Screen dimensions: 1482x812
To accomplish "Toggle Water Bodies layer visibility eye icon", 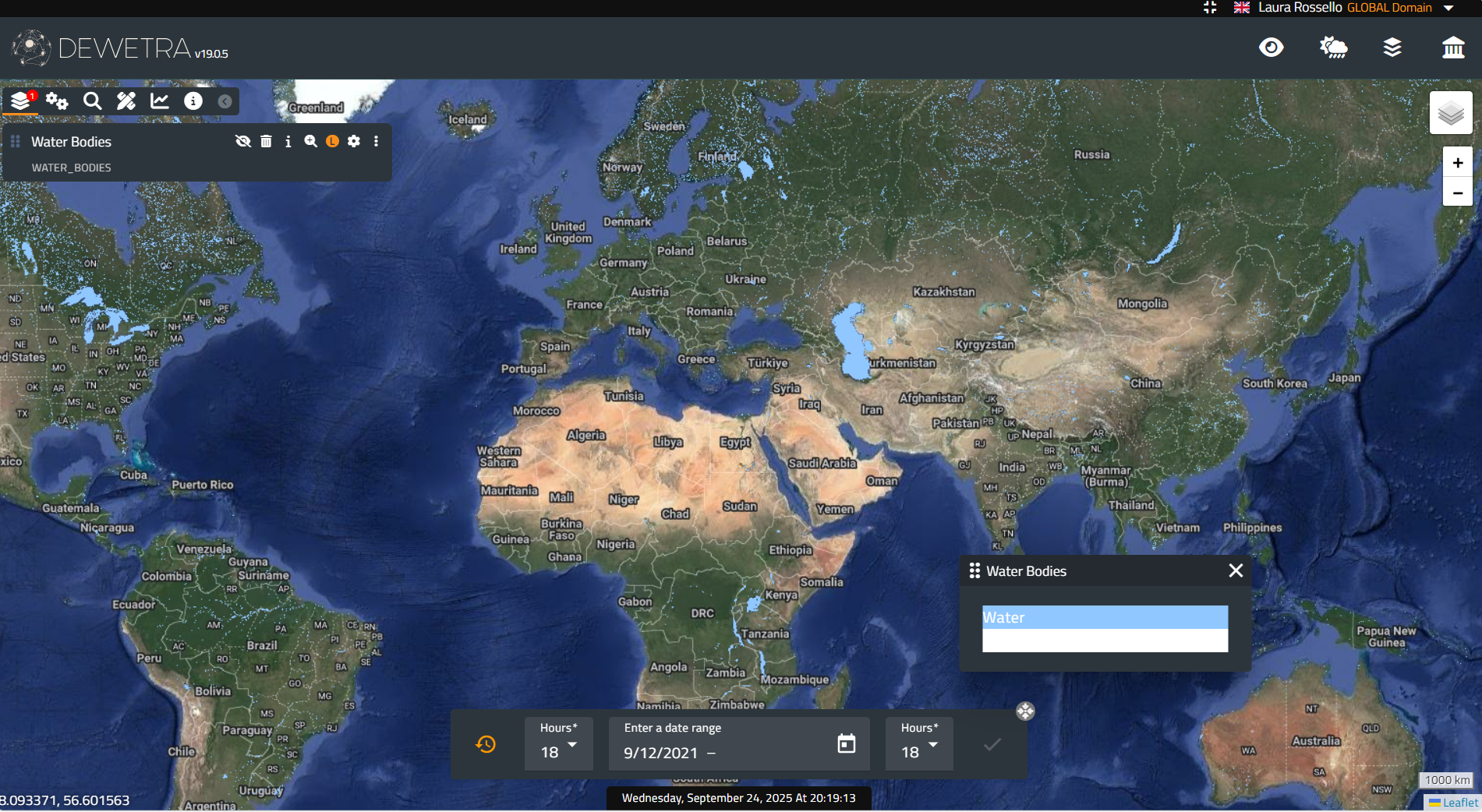I will click(x=243, y=141).
